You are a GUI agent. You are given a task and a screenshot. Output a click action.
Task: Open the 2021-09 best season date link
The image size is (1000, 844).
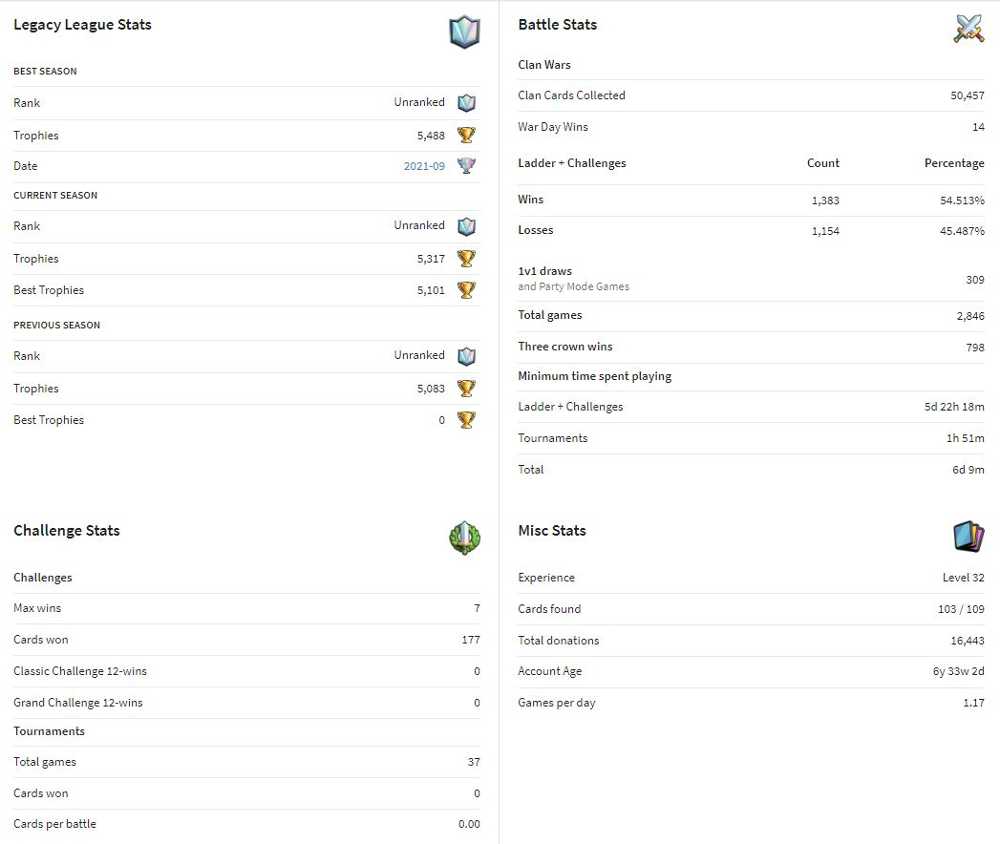tap(424, 166)
